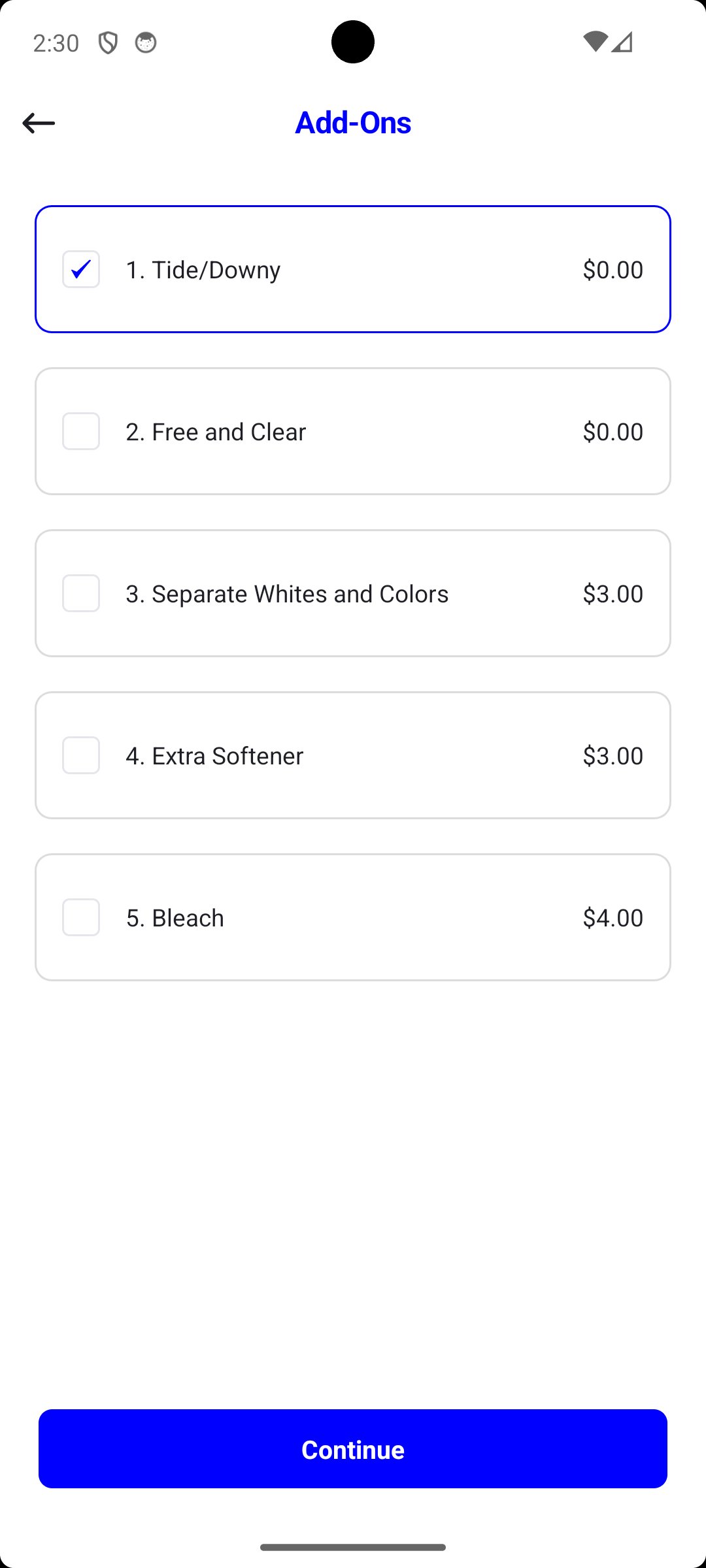Tap the Add-Ons page title
Image resolution: width=706 pixels, height=1568 pixels.
[x=353, y=123]
